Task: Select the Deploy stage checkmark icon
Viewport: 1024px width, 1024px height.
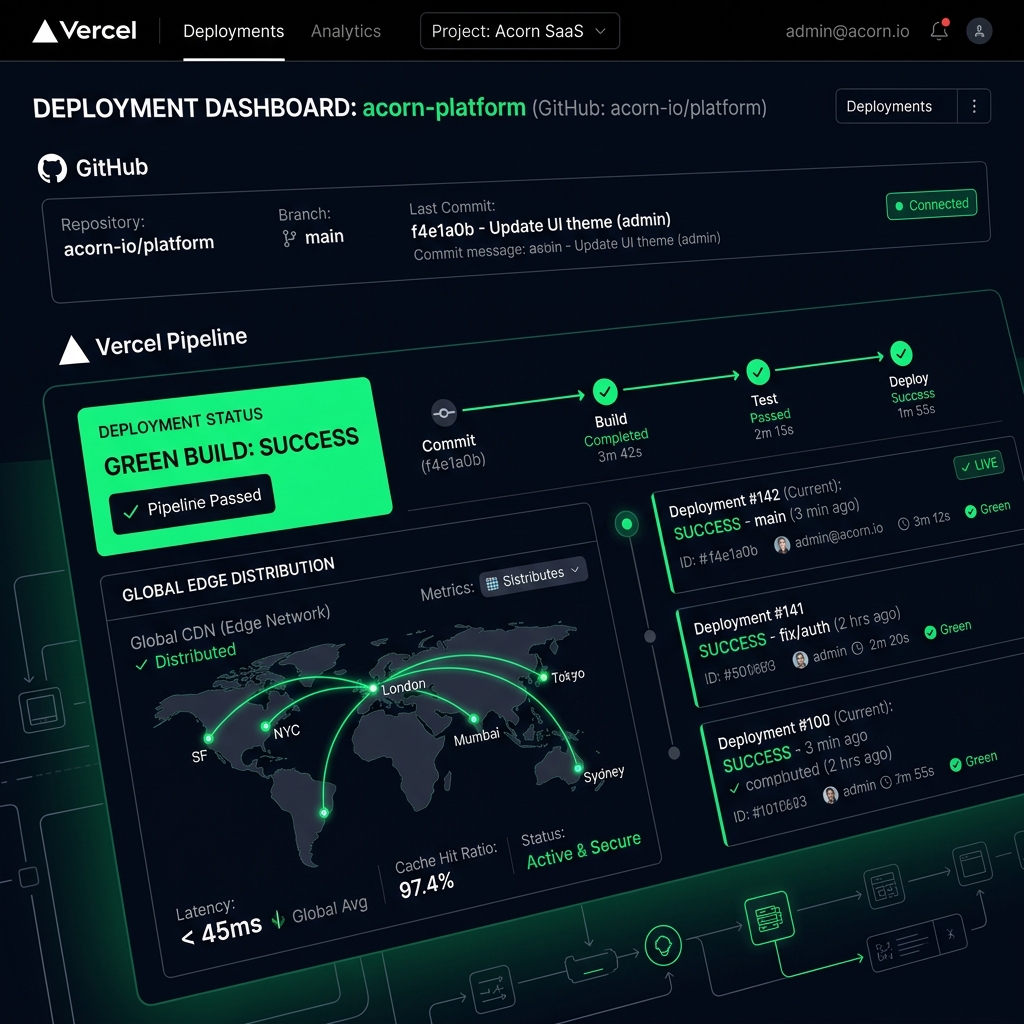Action: (x=901, y=353)
